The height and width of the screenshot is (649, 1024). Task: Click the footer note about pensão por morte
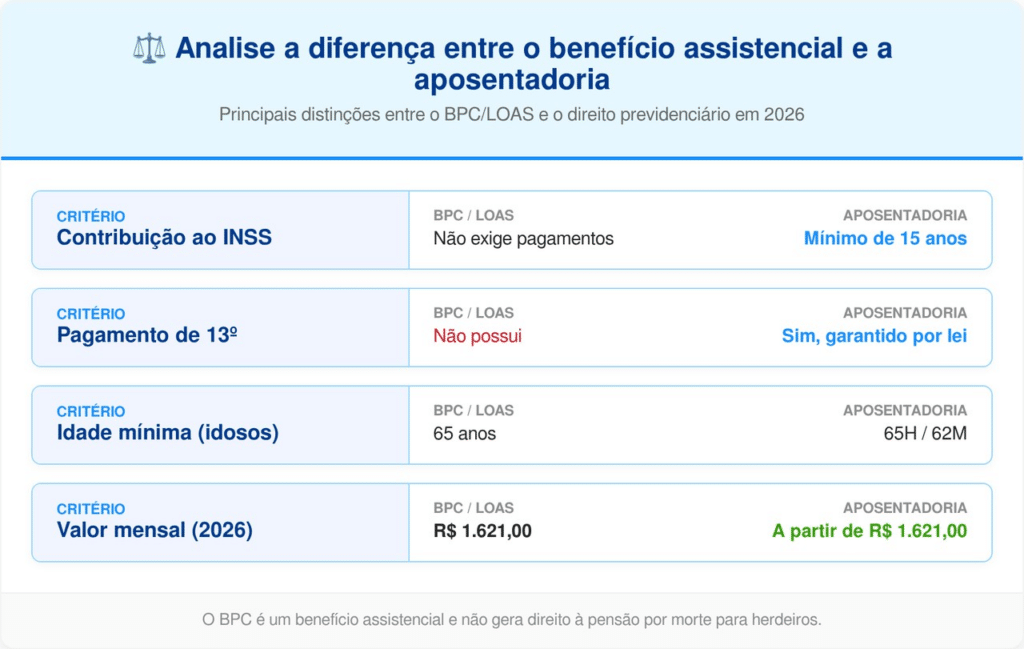point(511,620)
